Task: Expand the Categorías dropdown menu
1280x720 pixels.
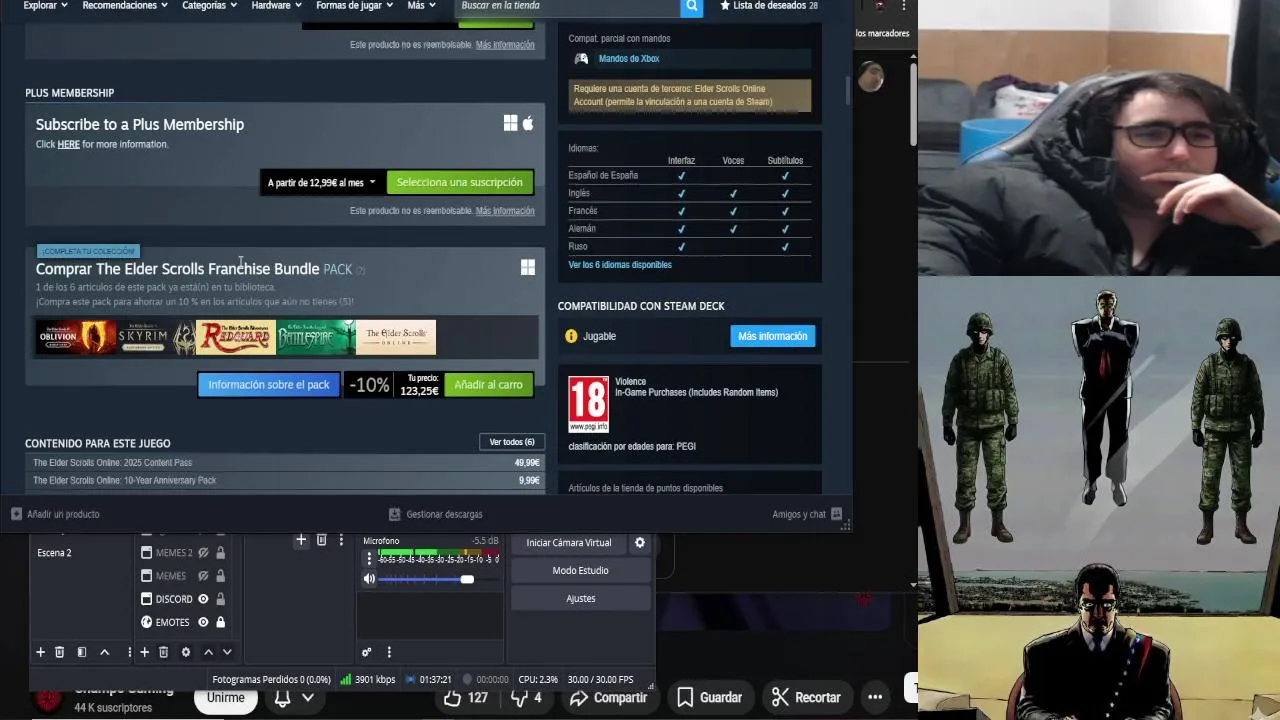Action: [x=210, y=6]
